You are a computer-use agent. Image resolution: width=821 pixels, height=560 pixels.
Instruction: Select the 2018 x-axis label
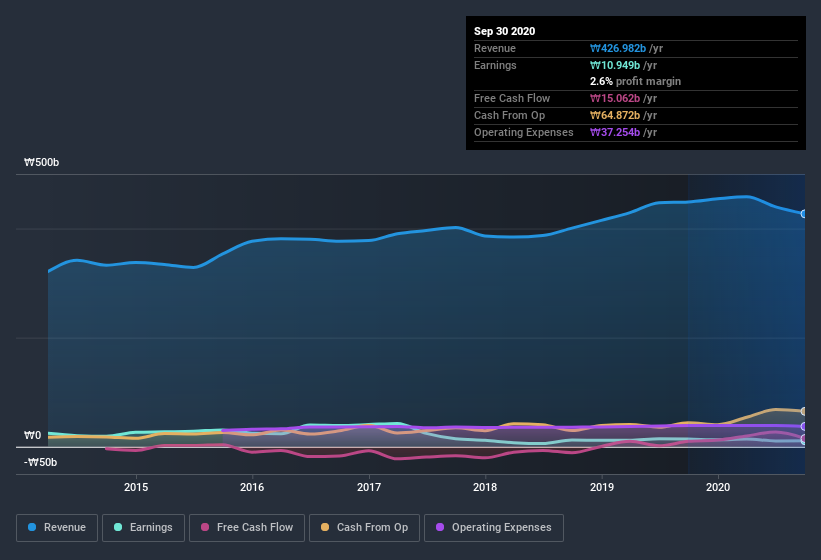[485, 487]
